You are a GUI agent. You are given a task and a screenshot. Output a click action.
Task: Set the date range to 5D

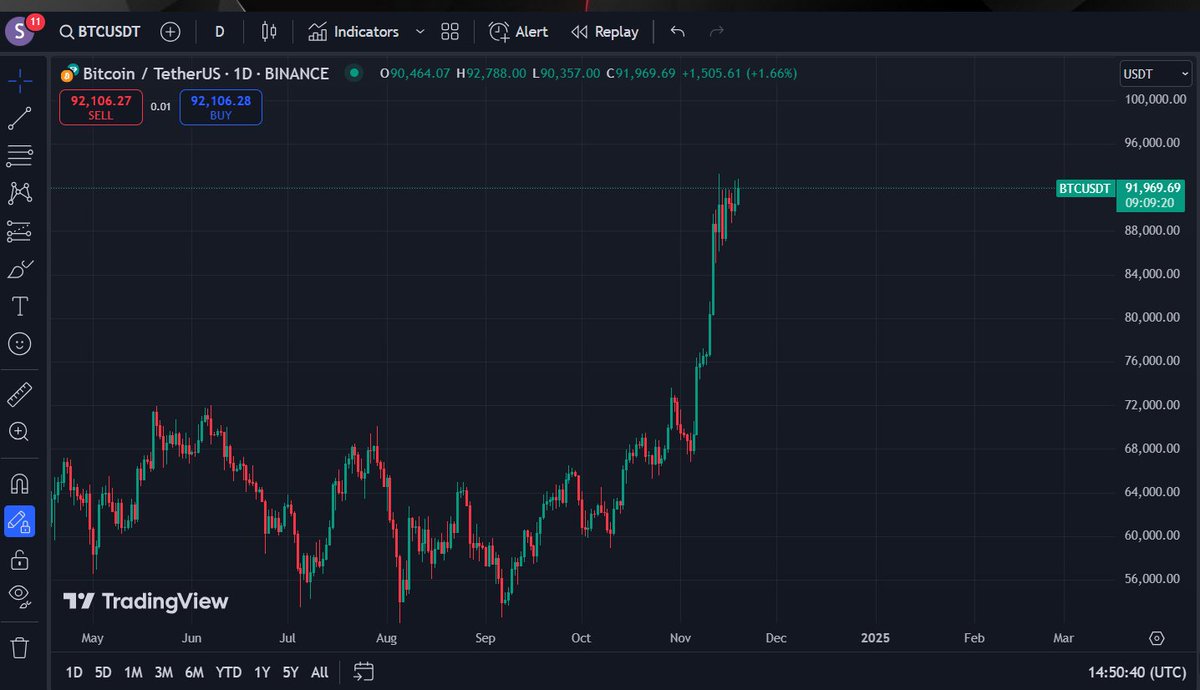[x=103, y=672]
